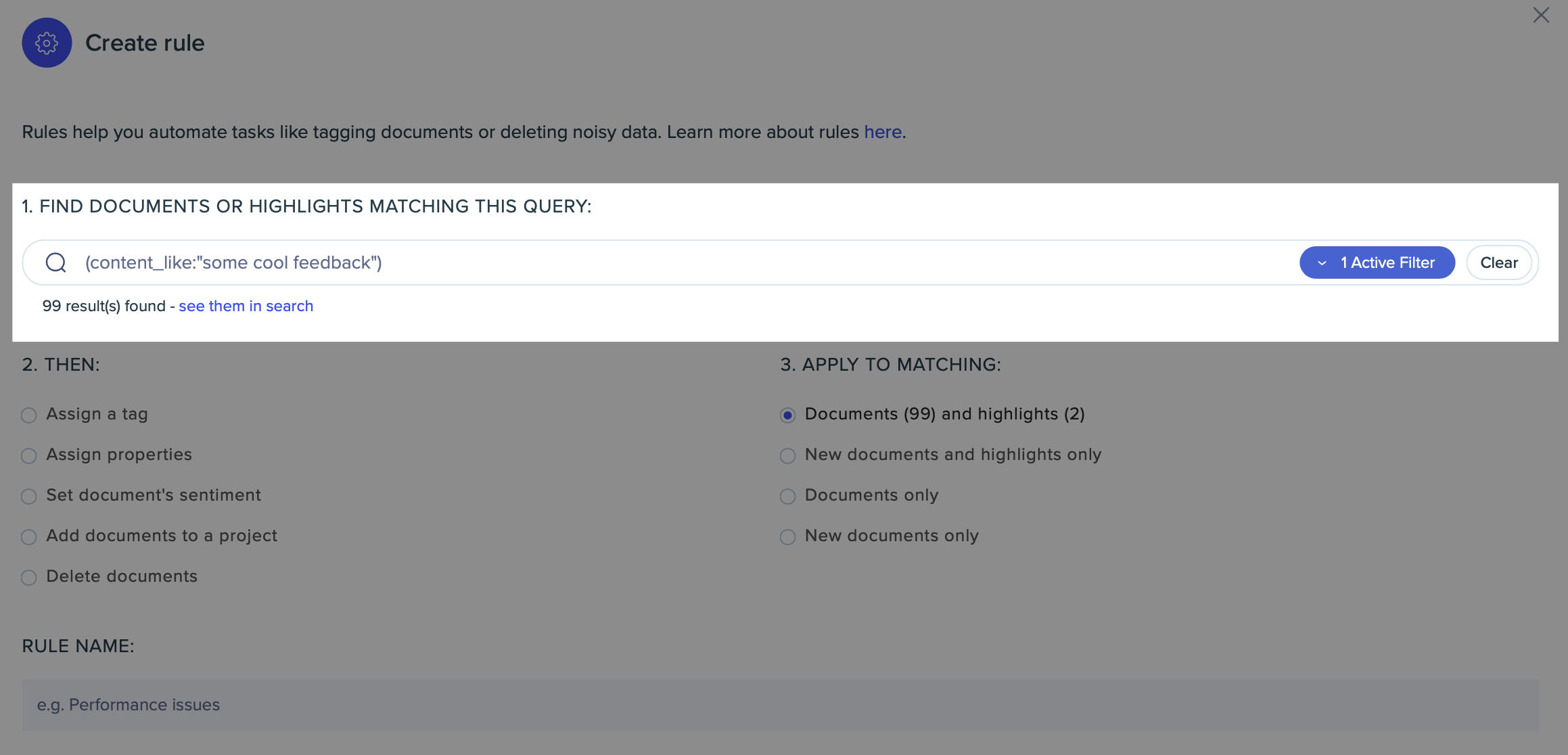Close the Create rule dialog

pyautogui.click(x=1541, y=15)
